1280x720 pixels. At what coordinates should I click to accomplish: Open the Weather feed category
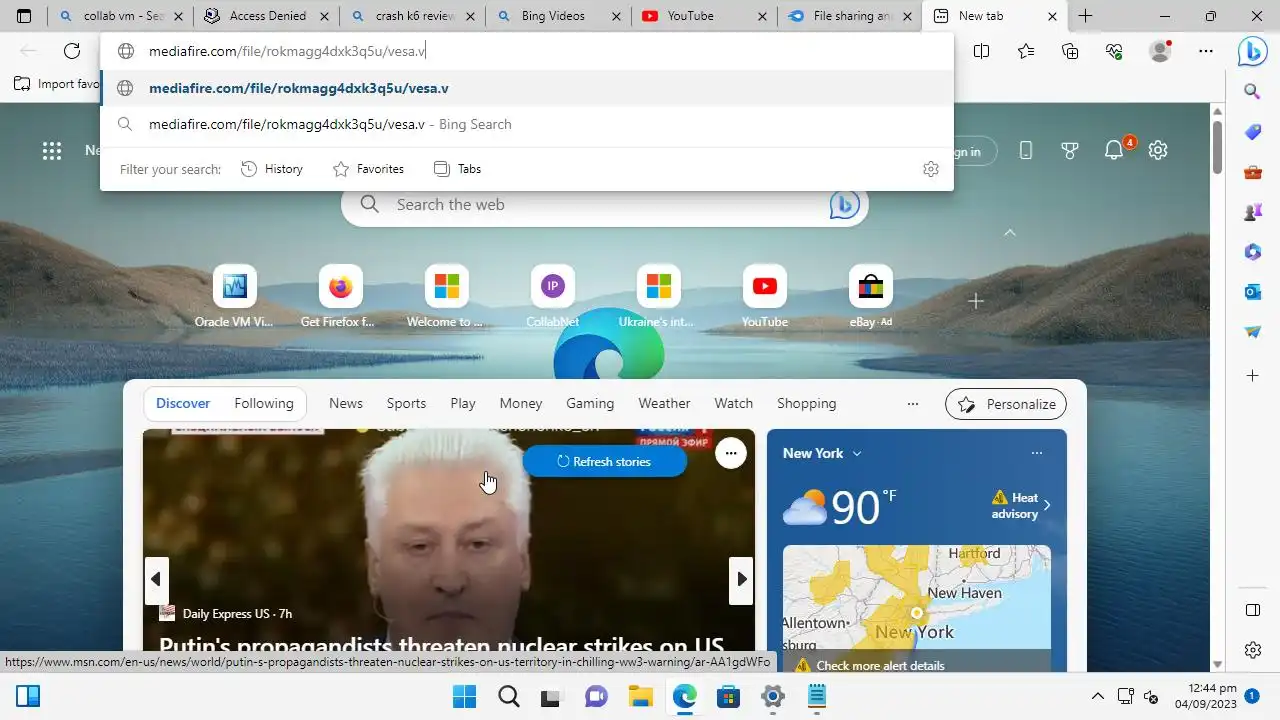664,404
